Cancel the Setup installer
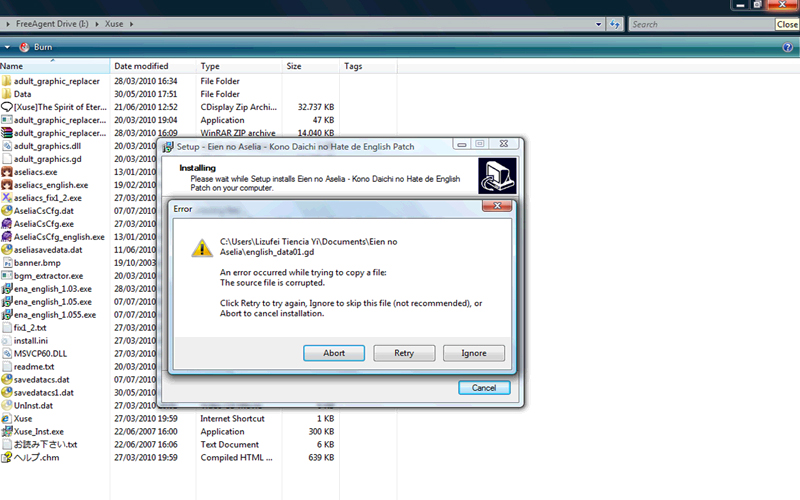The image size is (800, 500). click(484, 388)
